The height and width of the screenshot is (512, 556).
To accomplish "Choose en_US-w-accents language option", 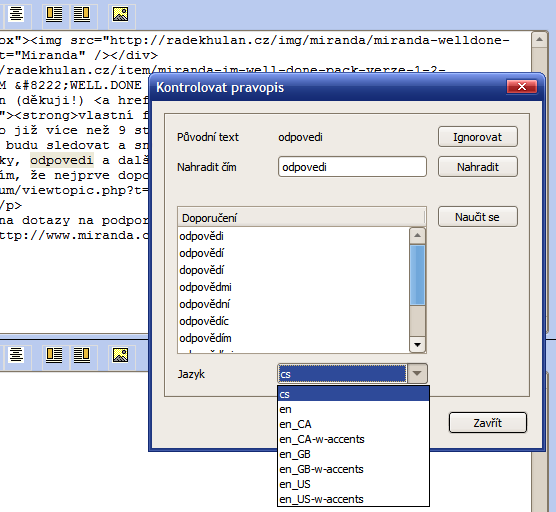I will coord(353,499).
